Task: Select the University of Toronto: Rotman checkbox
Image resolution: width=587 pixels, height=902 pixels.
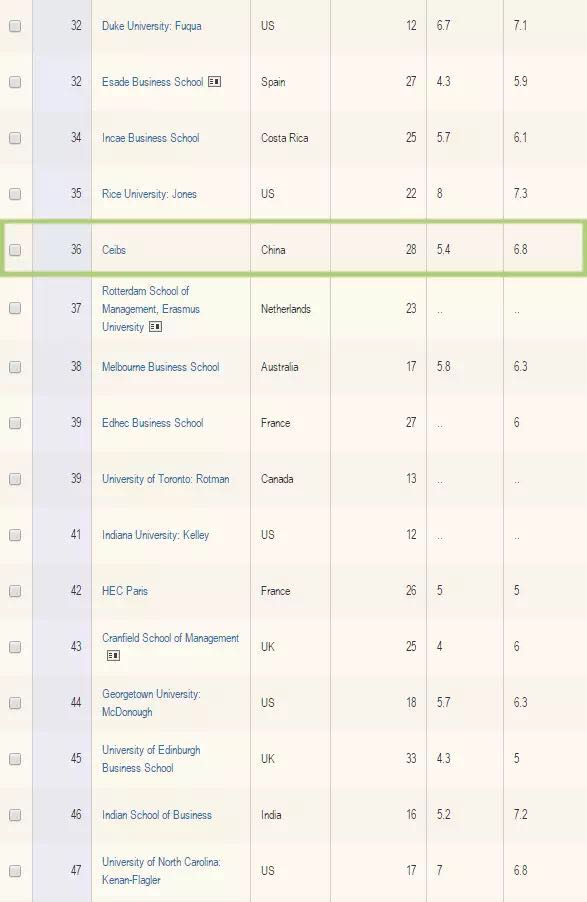Action: point(16,479)
